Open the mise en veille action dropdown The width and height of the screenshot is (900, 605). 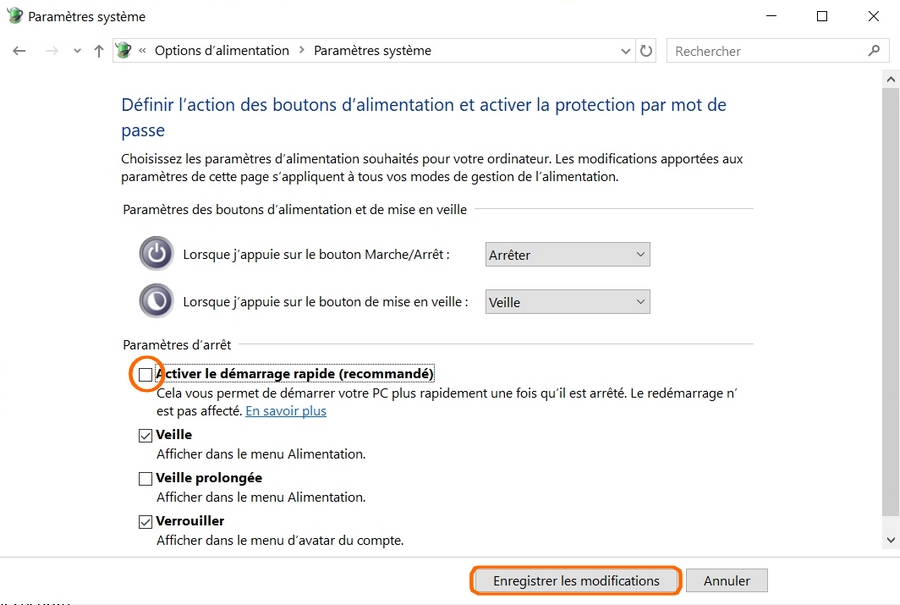[x=567, y=302]
